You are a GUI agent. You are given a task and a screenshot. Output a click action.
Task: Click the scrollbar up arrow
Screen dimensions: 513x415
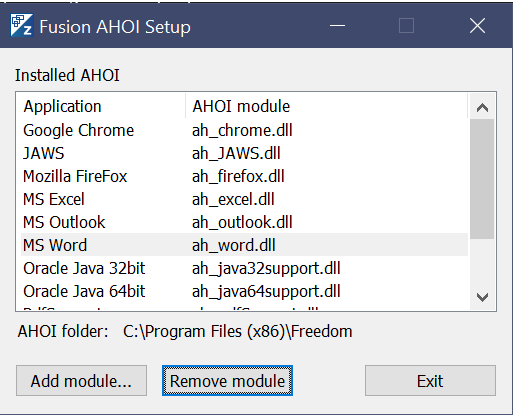[482, 107]
